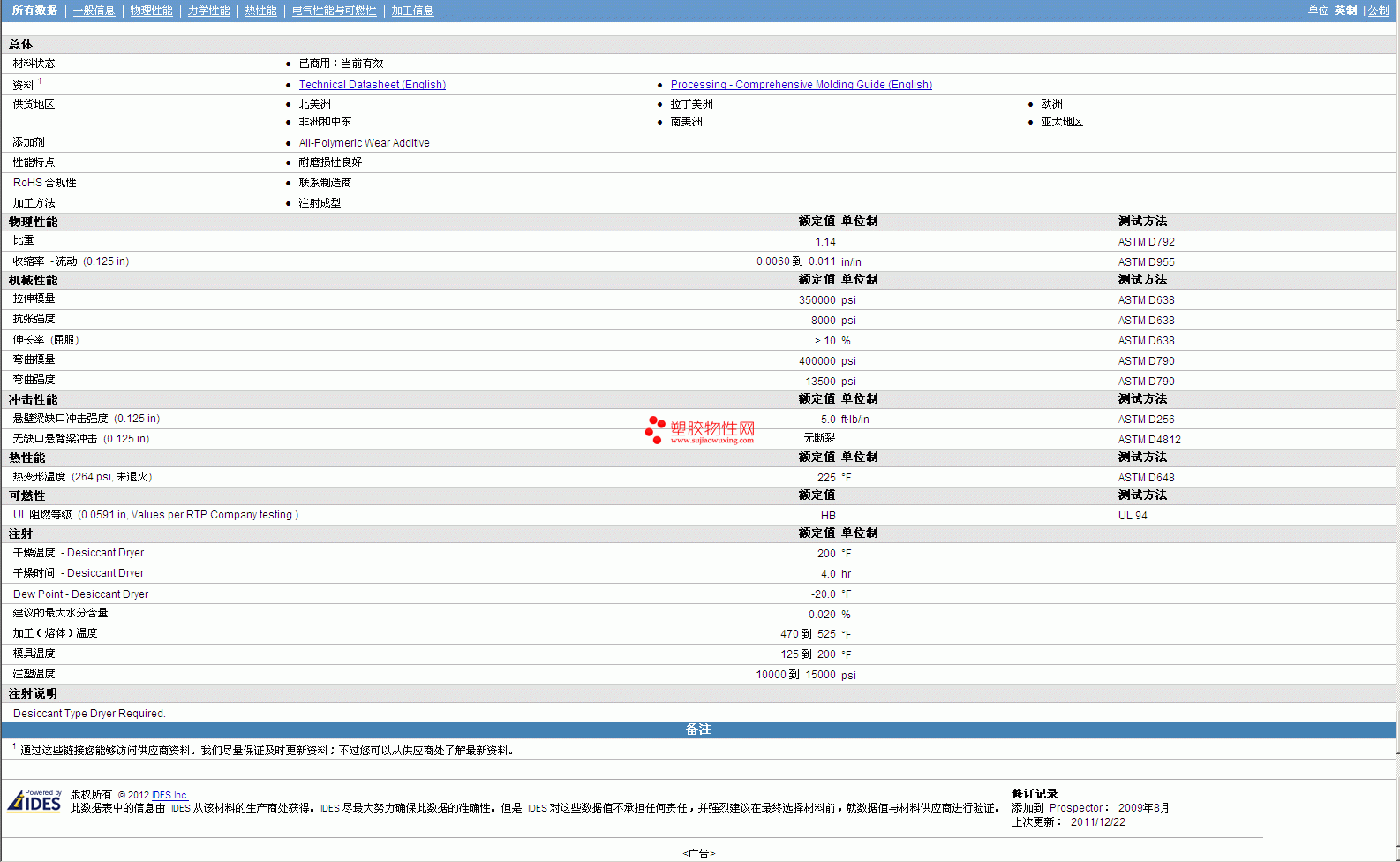This screenshot has width=1400, height=862.
Task: Click the 注射成型 processing method
Action: [x=320, y=203]
